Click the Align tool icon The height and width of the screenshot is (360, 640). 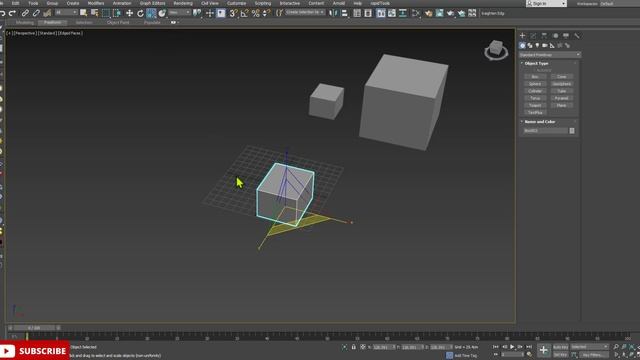[x=344, y=13]
